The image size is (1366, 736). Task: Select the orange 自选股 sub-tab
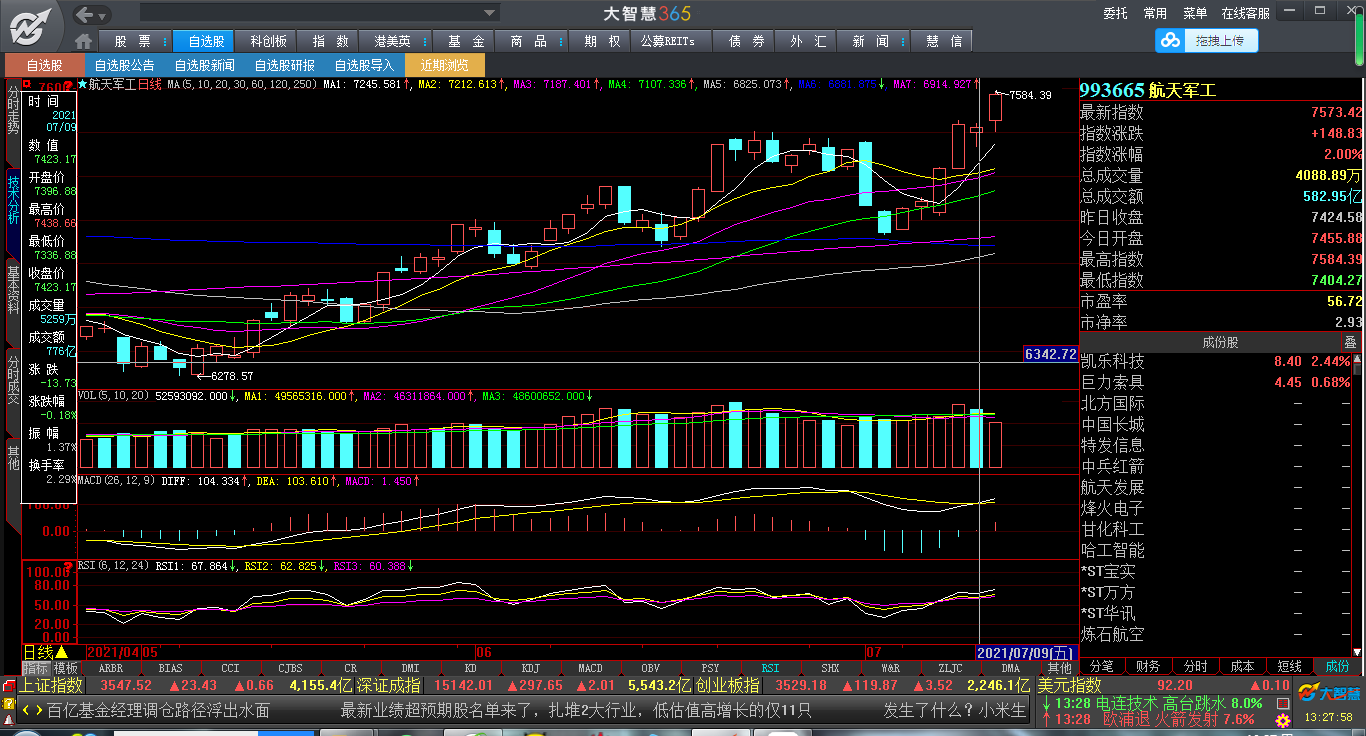[44, 65]
